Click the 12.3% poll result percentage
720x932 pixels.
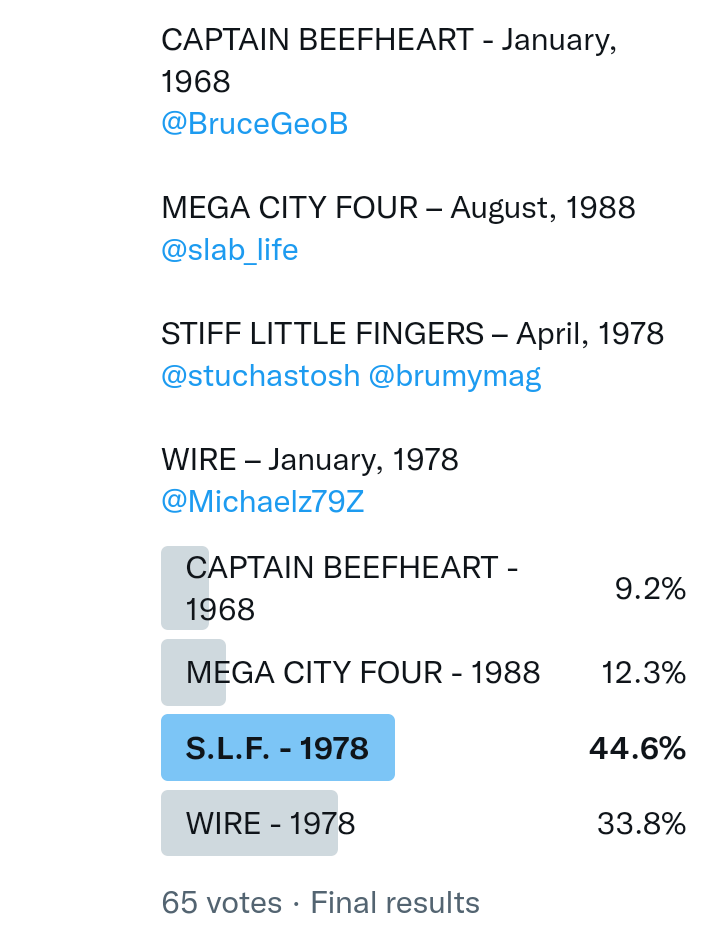click(x=643, y=673)
